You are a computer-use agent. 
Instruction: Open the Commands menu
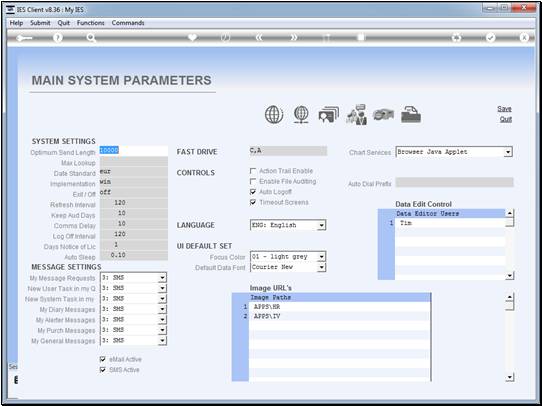[x=128, y=23]
